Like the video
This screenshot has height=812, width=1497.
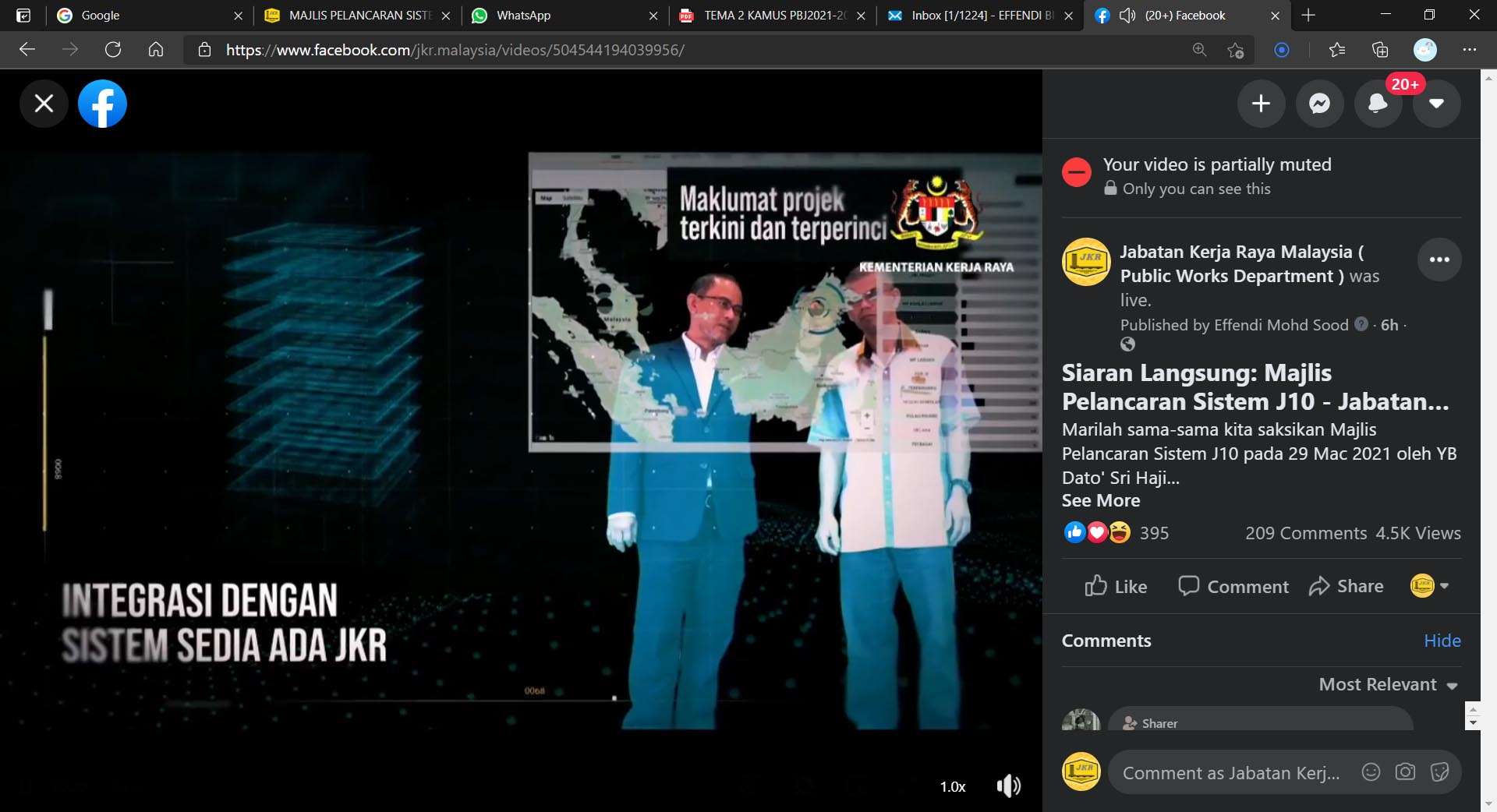pos(1116,586)
